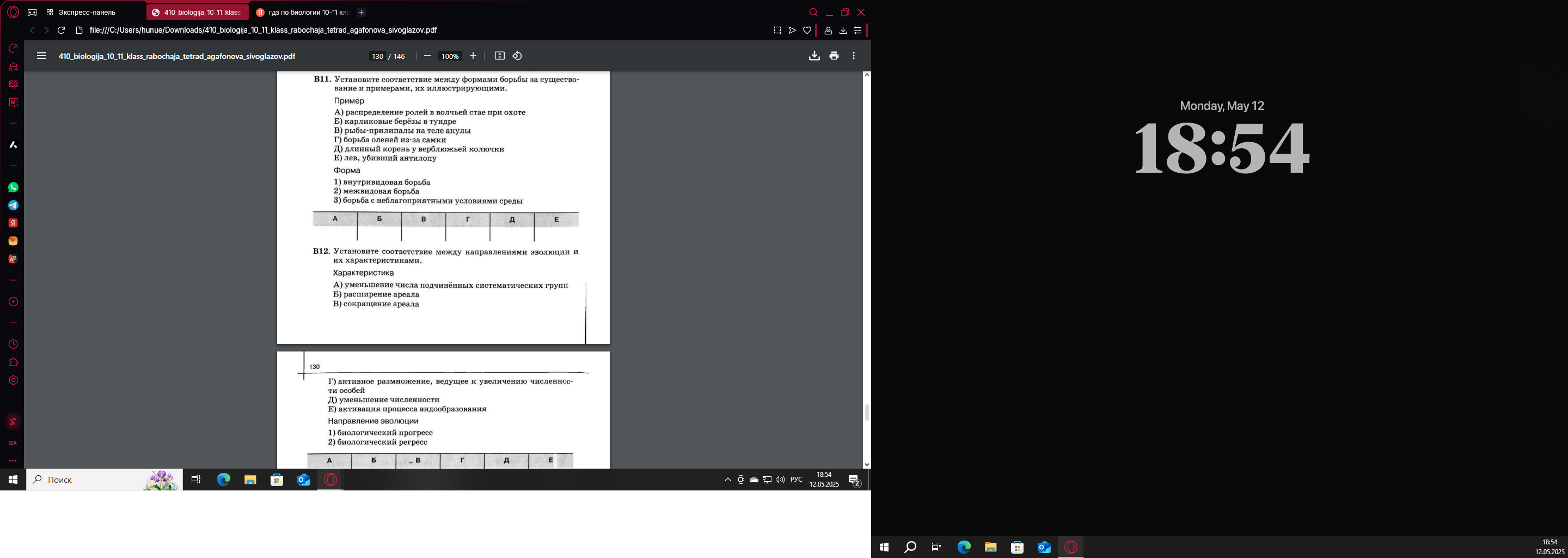Reload the current page
Image resolution: width=1568 pixels, height=558 pixels.
tap(61, 31)
